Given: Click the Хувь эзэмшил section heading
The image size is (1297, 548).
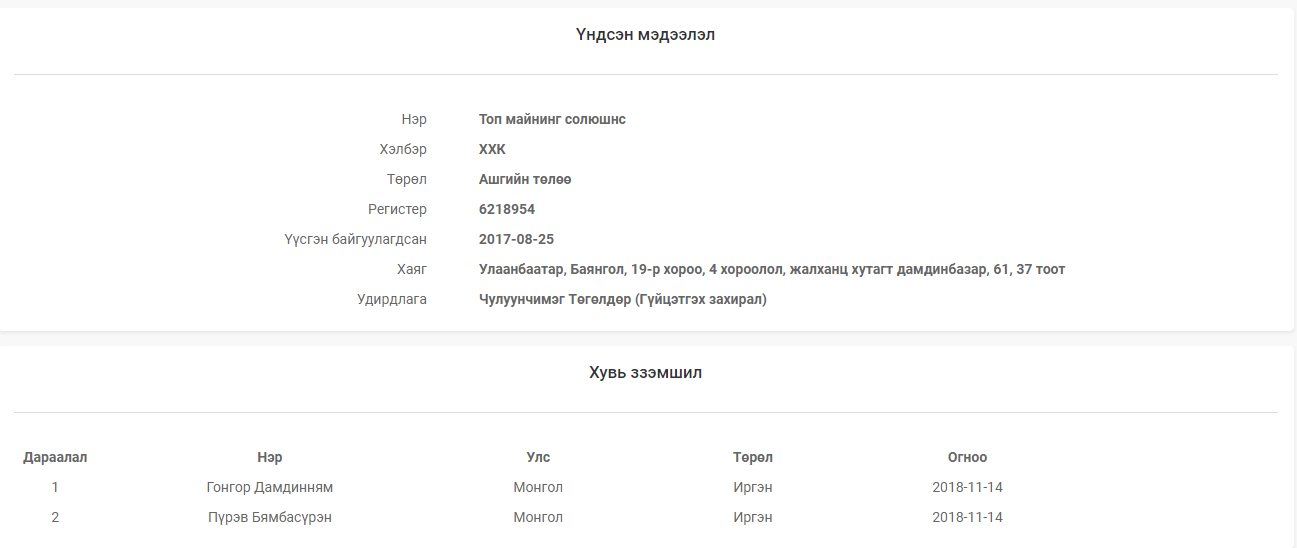Looking at the screenshot, I should click(645, 373).
